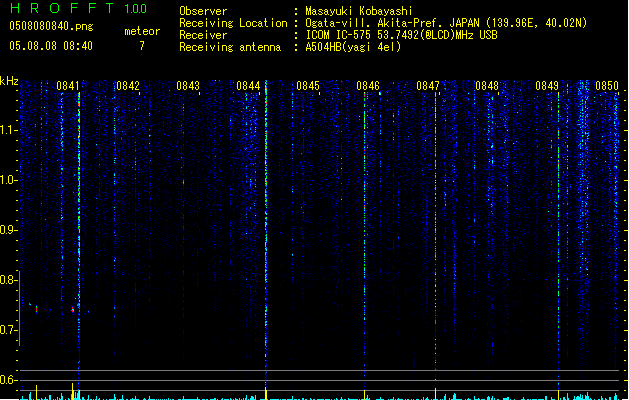Click the meteor label
This screenshot has width=629, height=400.
pyautogui.click(x=142, y=31)
